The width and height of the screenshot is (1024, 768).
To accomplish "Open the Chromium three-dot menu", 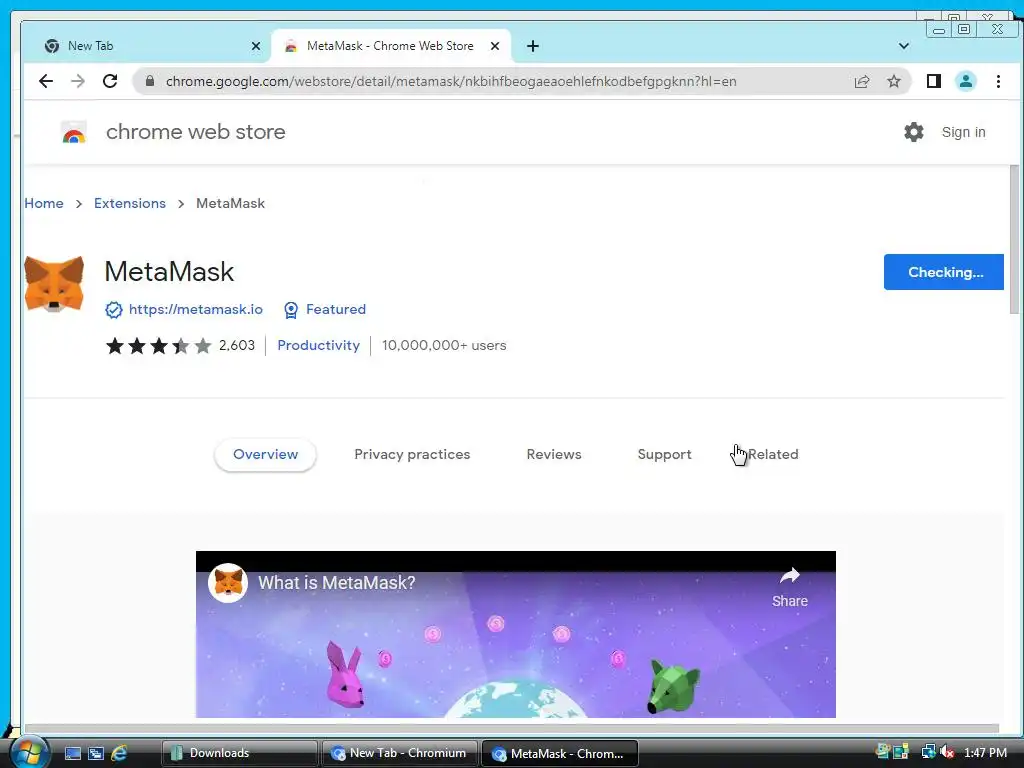I will 998,81.
